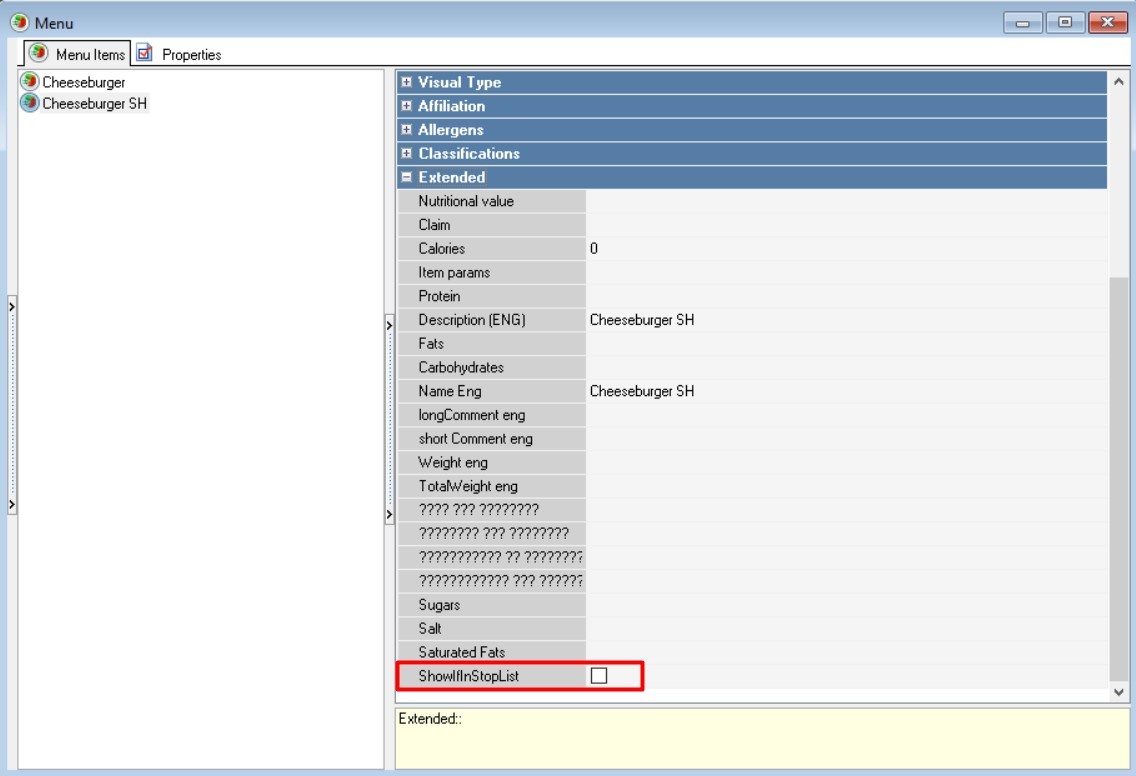Viewport: 1136px width, 776px height.
Task: Expand the Allergens section
Action: [406, 130]
